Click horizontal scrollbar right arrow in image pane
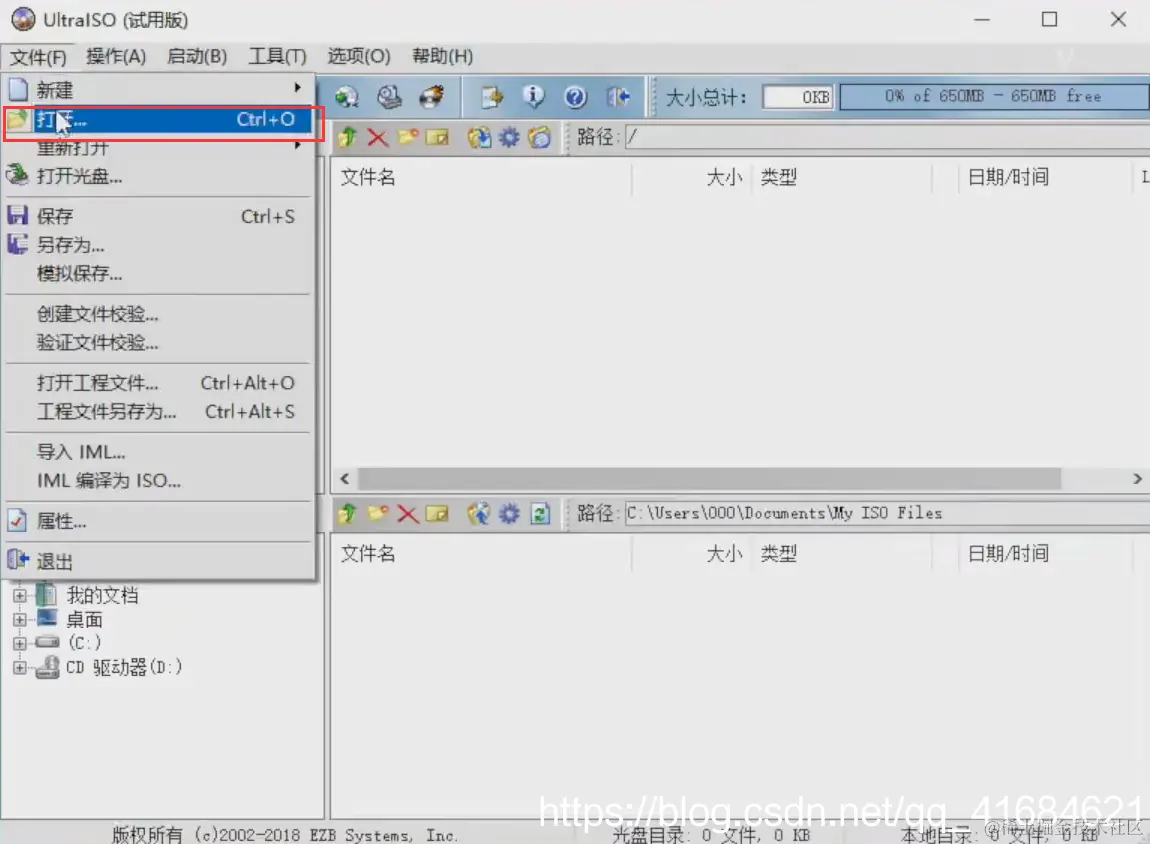This screenshot has height=844, width=1150. pyautogui.click(x=1138, y=479)
